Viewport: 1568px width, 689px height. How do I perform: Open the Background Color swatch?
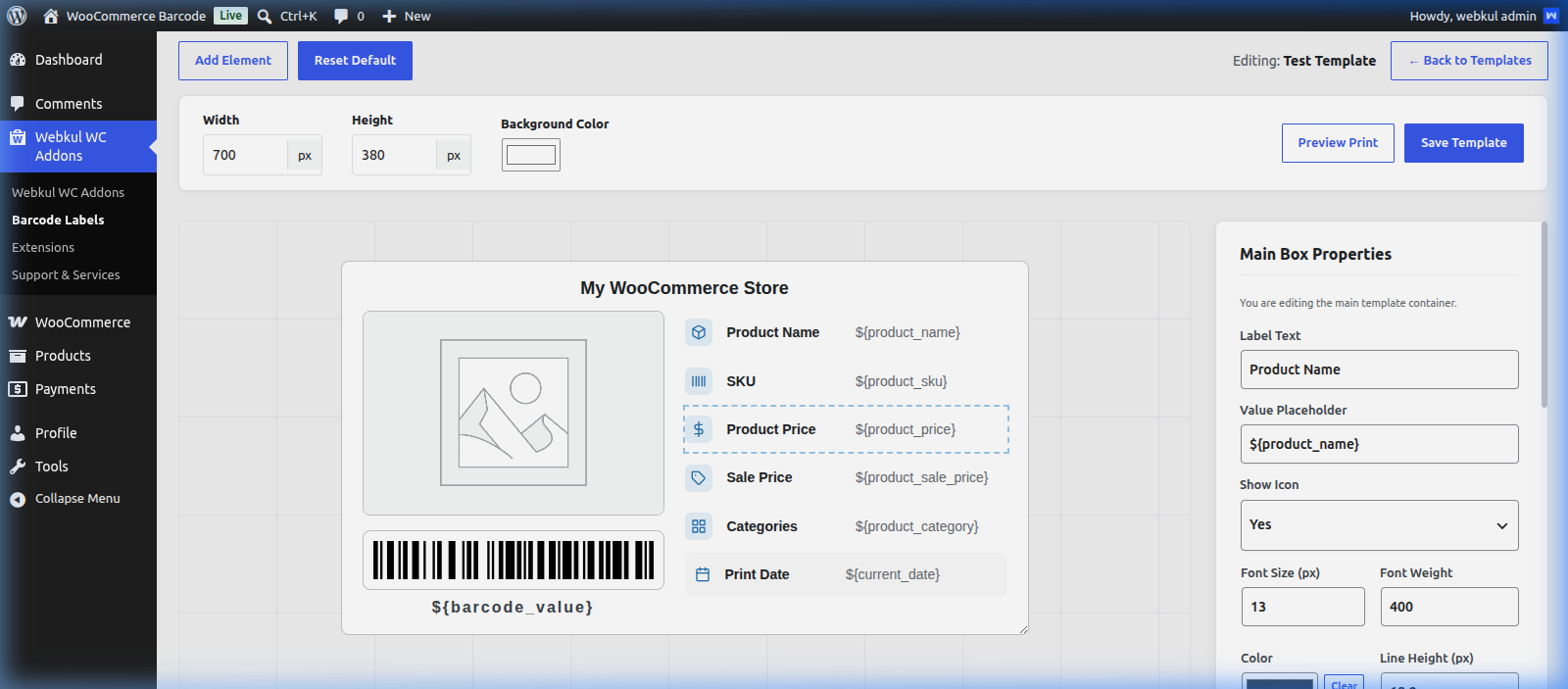coord(531,155)
